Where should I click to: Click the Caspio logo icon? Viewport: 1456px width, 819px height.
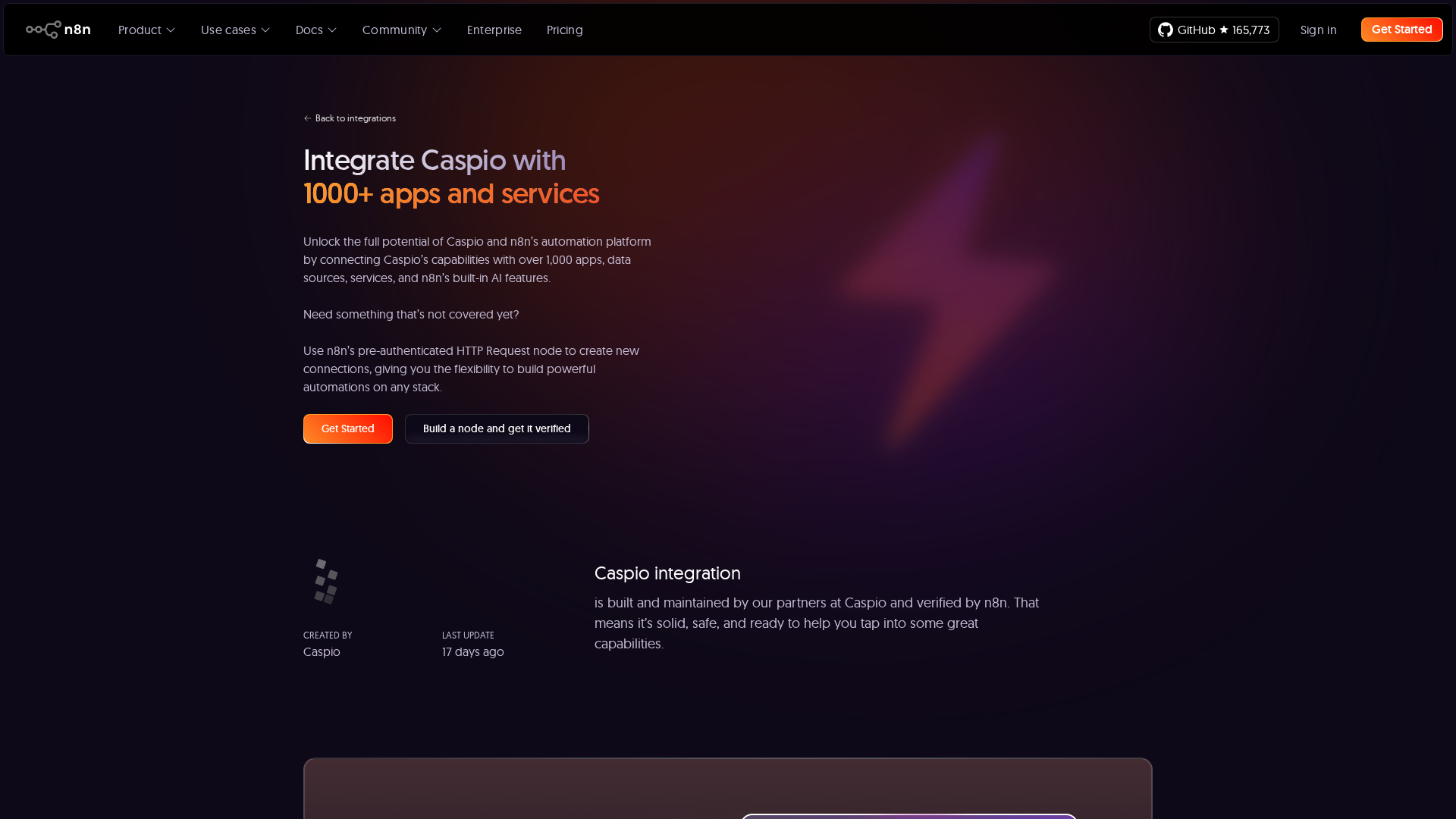pos(326,582)
